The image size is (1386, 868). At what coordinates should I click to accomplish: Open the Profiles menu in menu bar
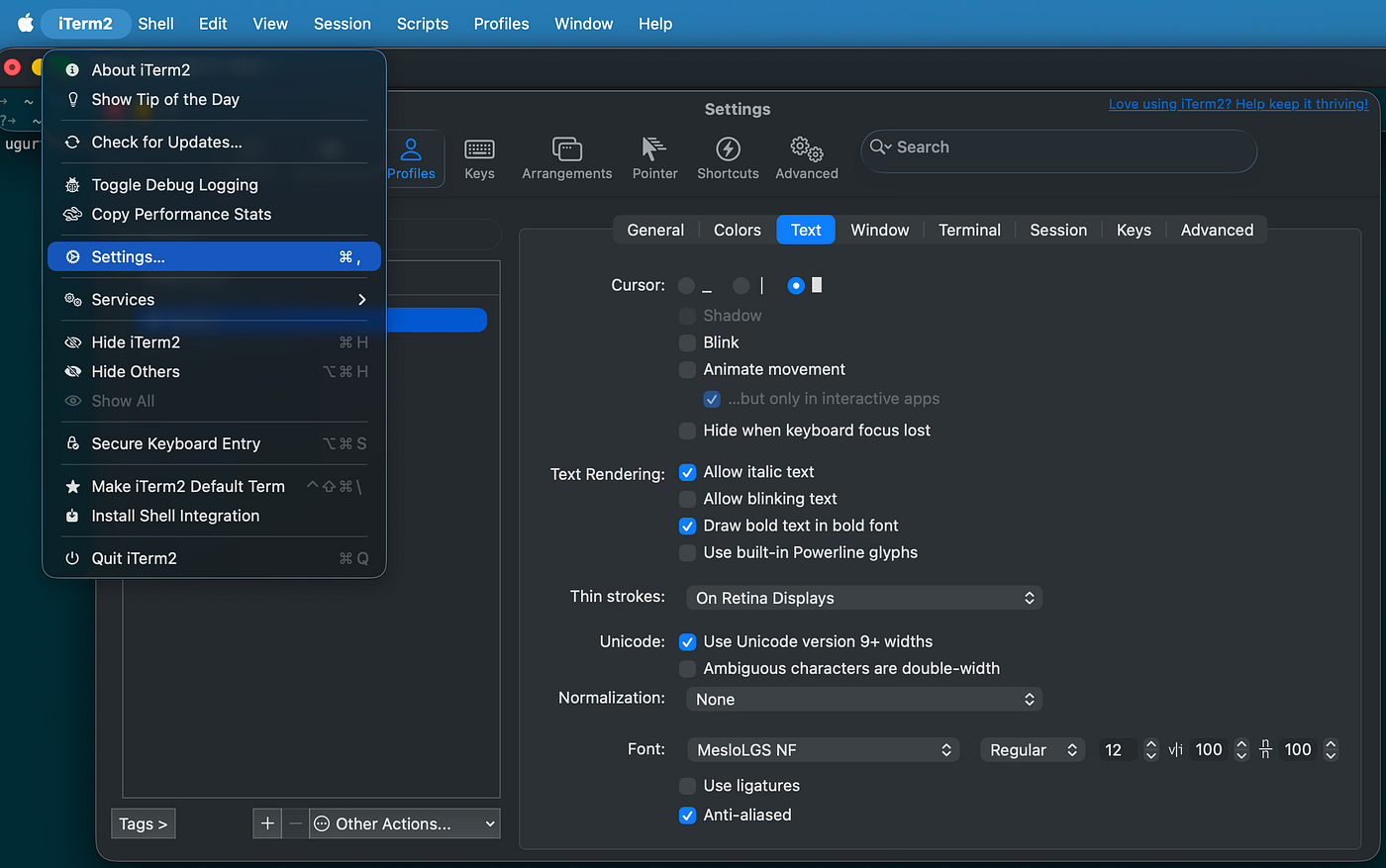(x=501, y=24)
